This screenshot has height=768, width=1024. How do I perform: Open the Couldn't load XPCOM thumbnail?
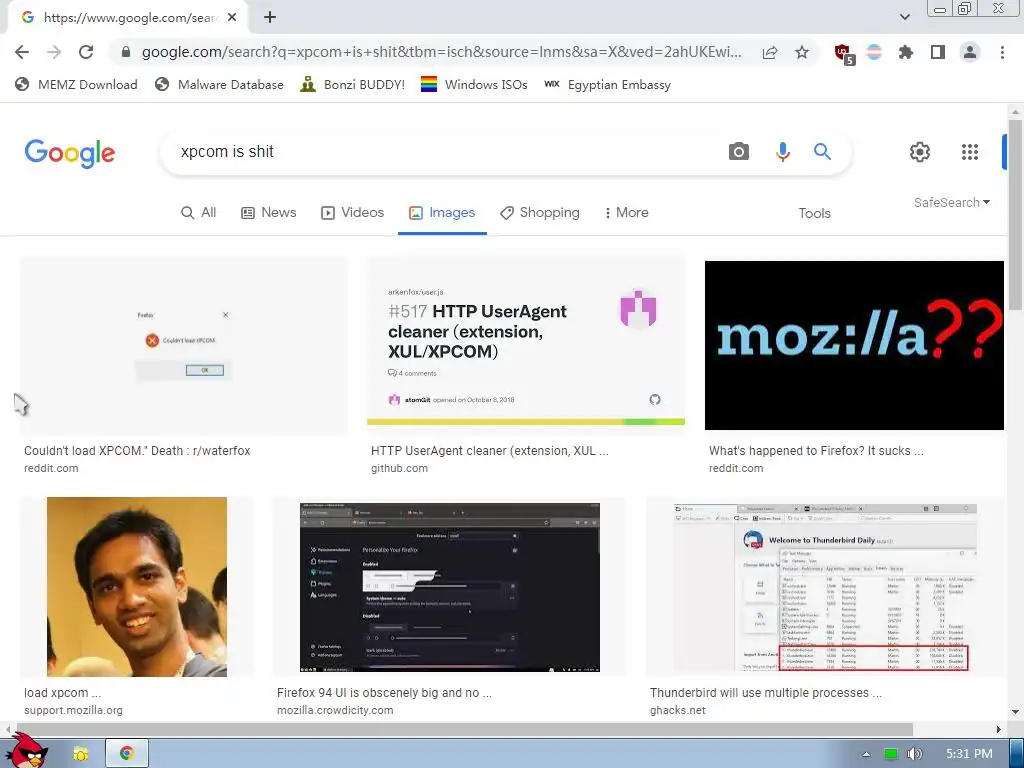(x=184, y=345)
